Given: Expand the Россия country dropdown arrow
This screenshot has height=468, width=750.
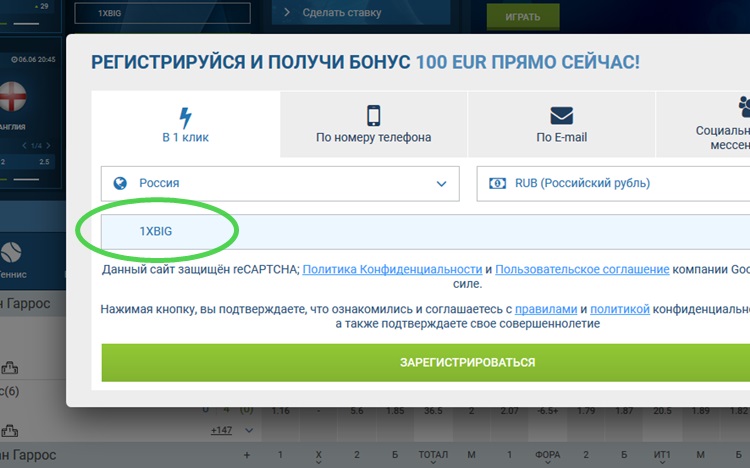Looking at the screenshot, I should click(x=441, y=183).
